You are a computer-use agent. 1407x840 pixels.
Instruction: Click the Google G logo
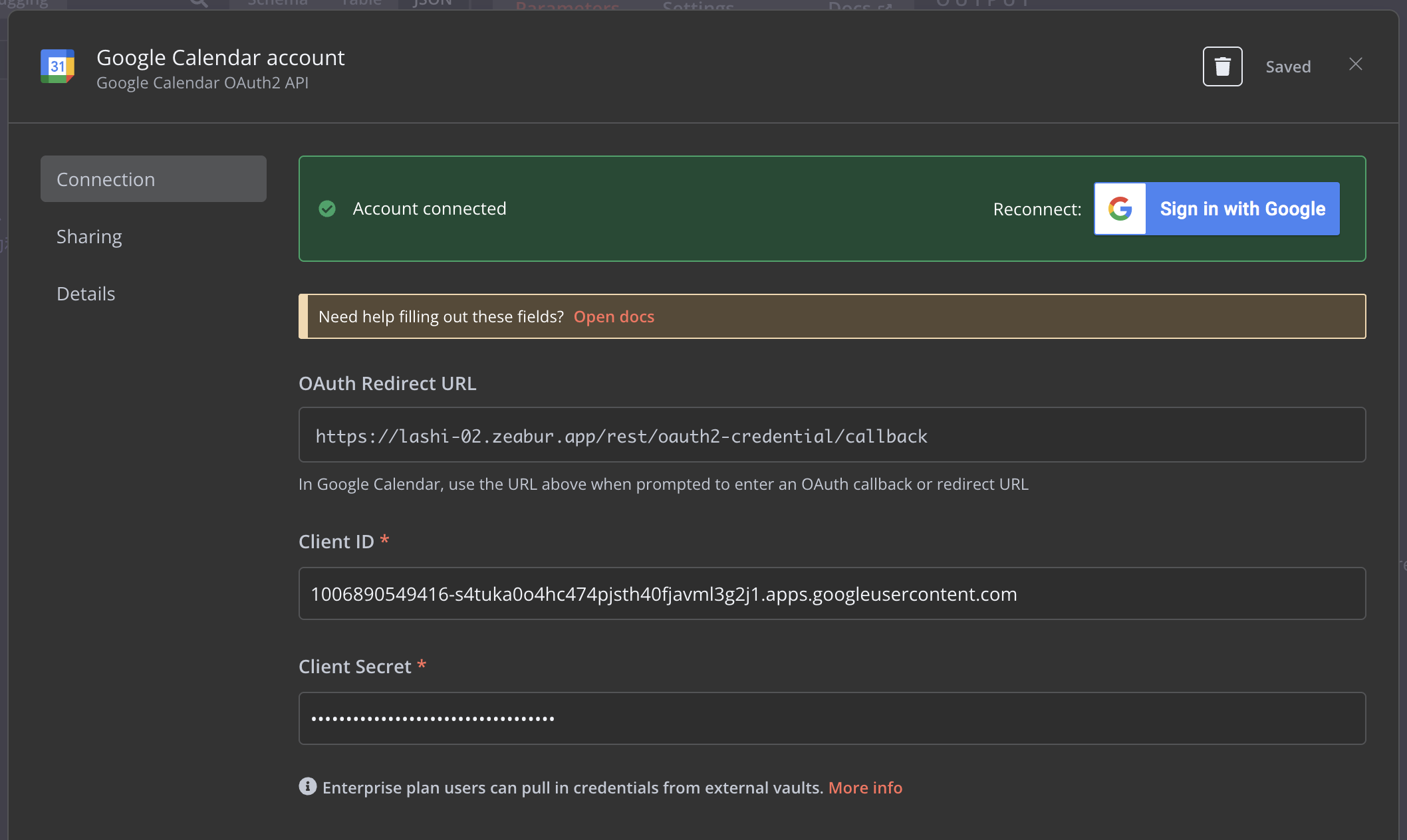[x=1120, y=209]
